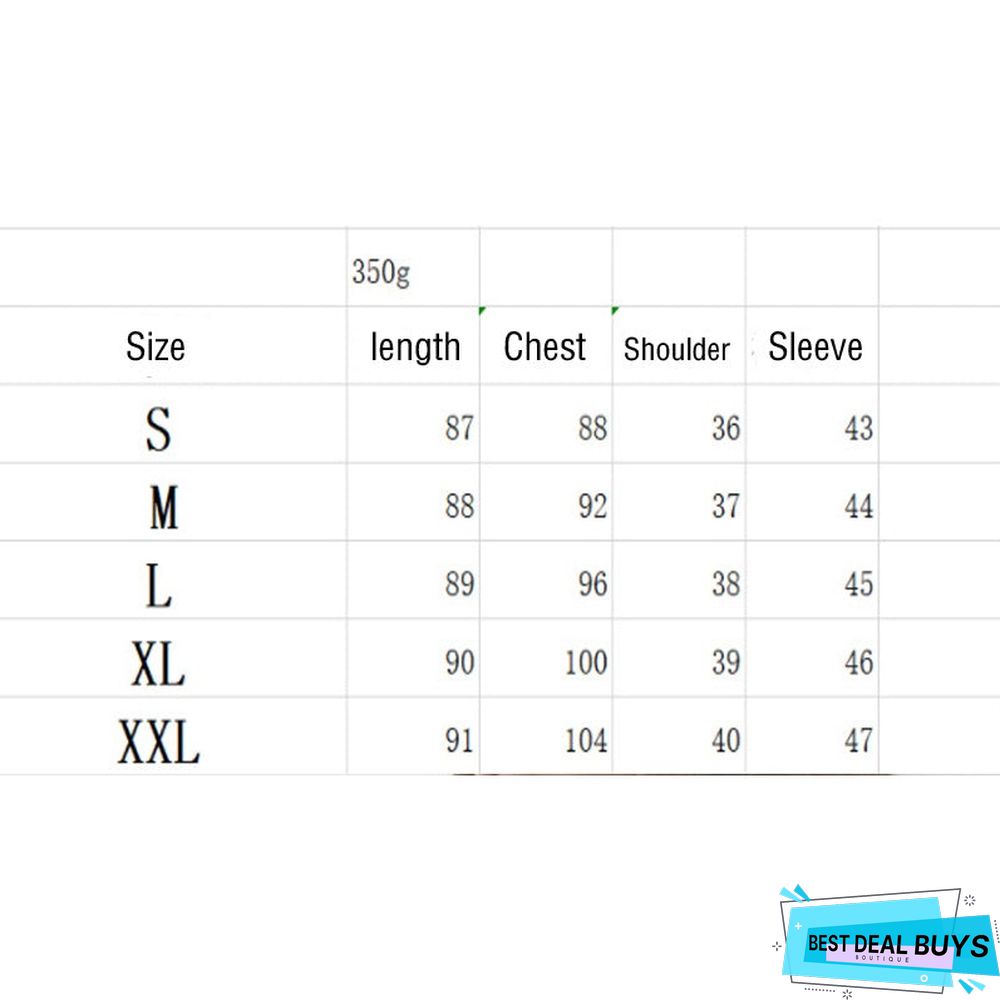Select the chest value 92 for M
Viewport: 1000px width, 1000px height.
click(x=592, y=506)
